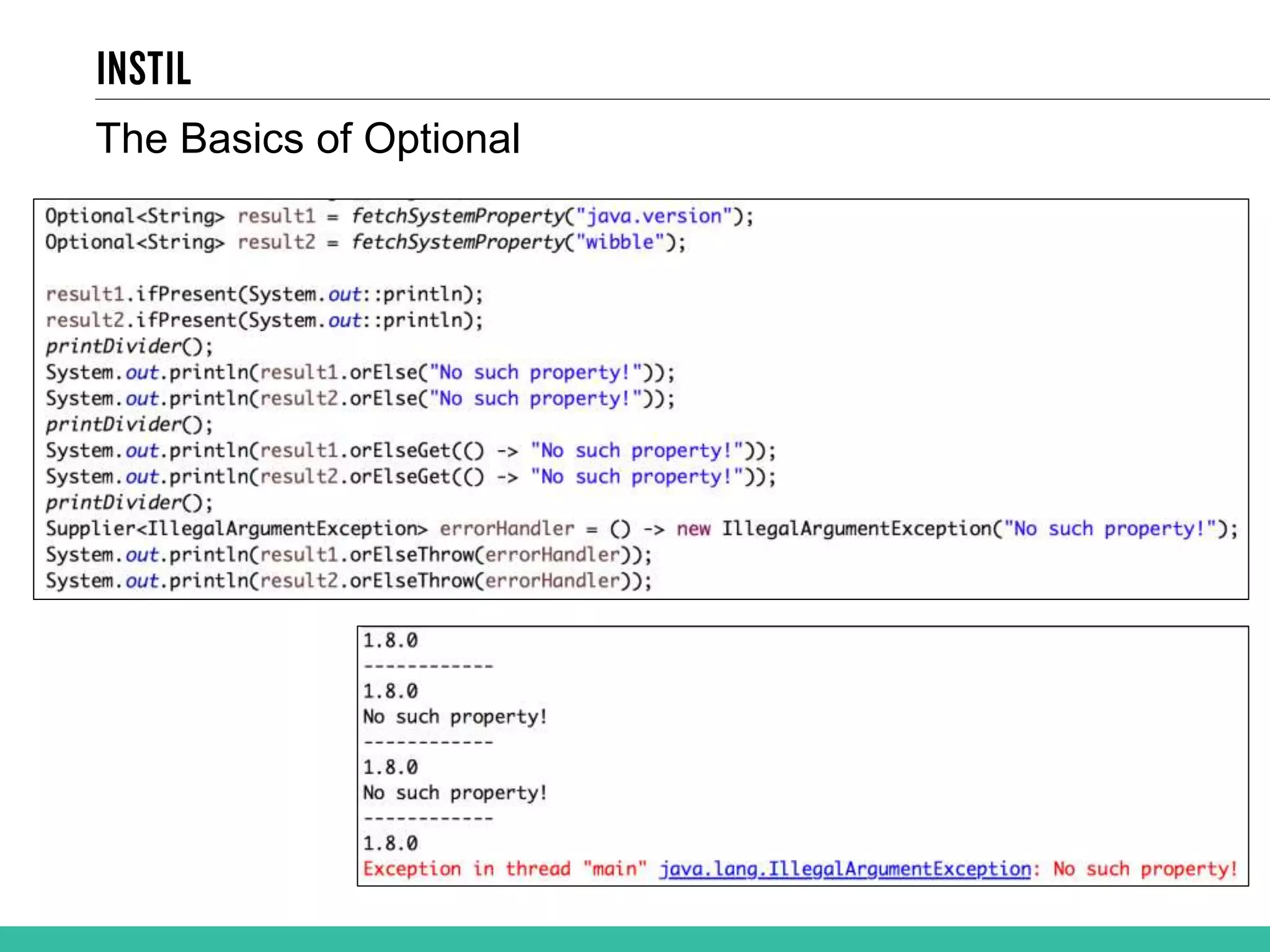The height and width of the screenshot is (952, 1270).
Task: Click the code line assigning result1
Action: (x=399, y=216)
